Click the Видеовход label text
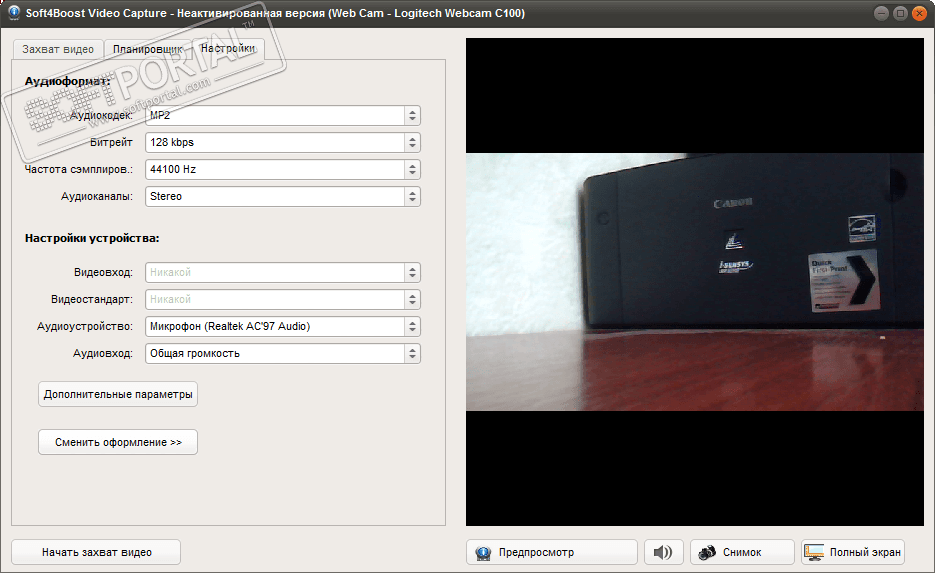Screen dimensions: 935x573 coord(103,272)
